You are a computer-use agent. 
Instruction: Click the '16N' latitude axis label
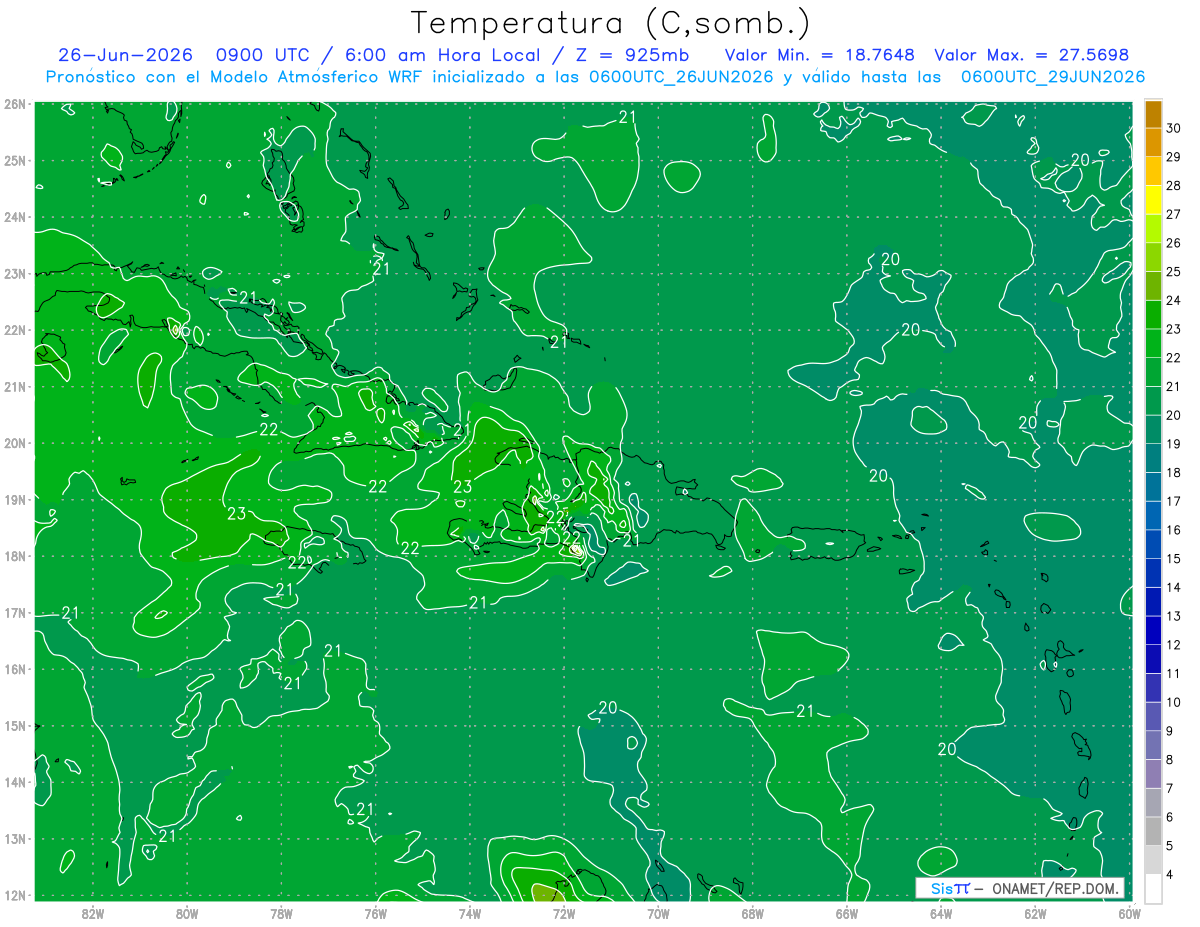[14, 669]
